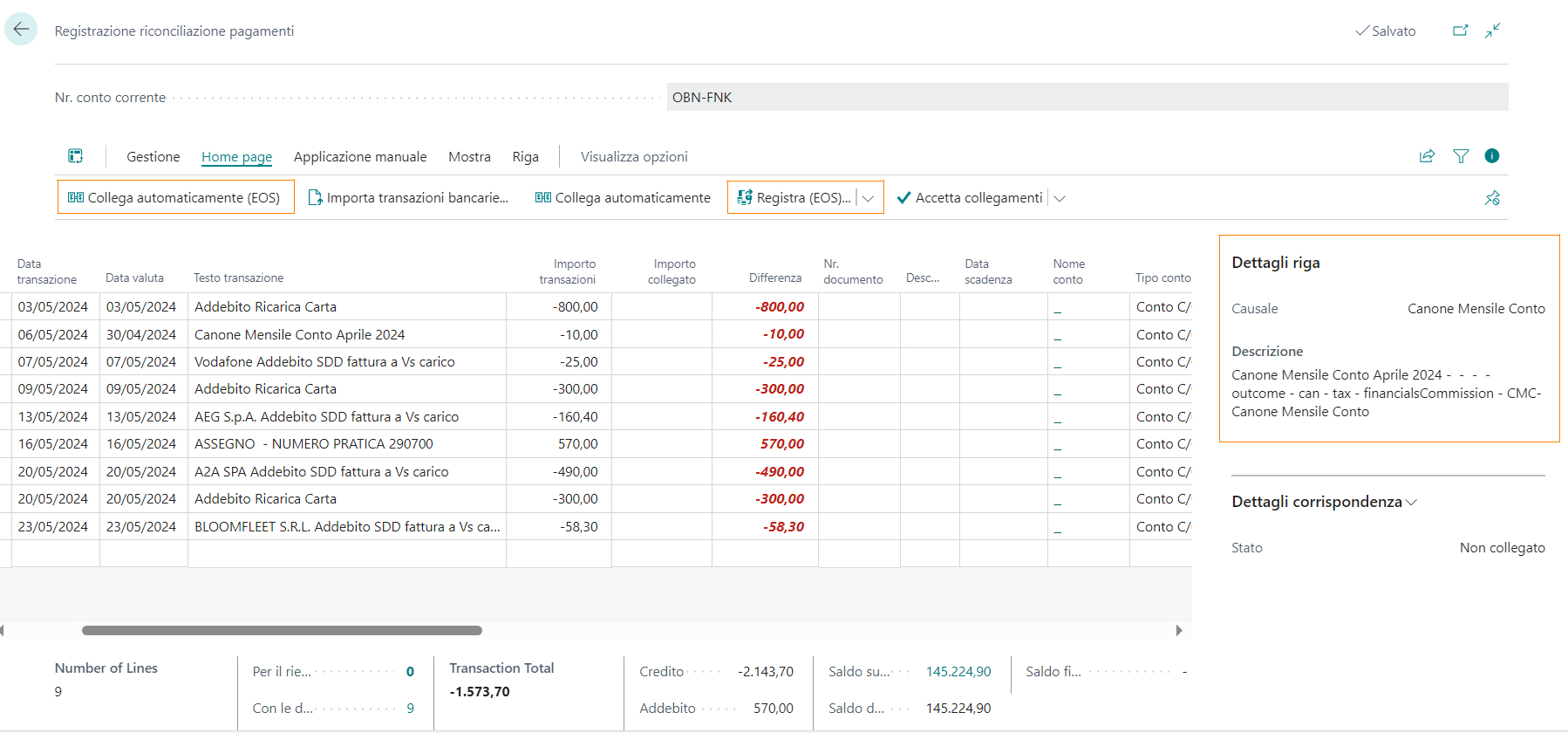Click Testo transazione column header
The image size is (1568, 733).
coord(238,277)
